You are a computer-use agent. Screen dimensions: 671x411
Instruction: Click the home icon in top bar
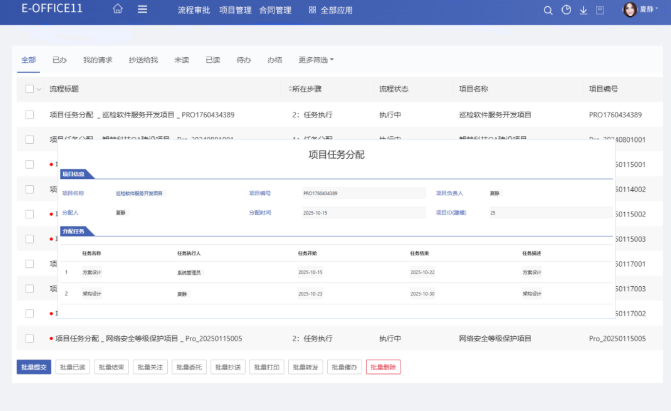tap(119, 10)
